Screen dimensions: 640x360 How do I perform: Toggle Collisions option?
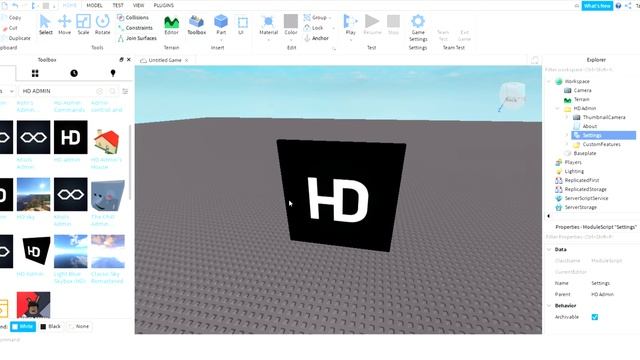click(x=133, y=18)
